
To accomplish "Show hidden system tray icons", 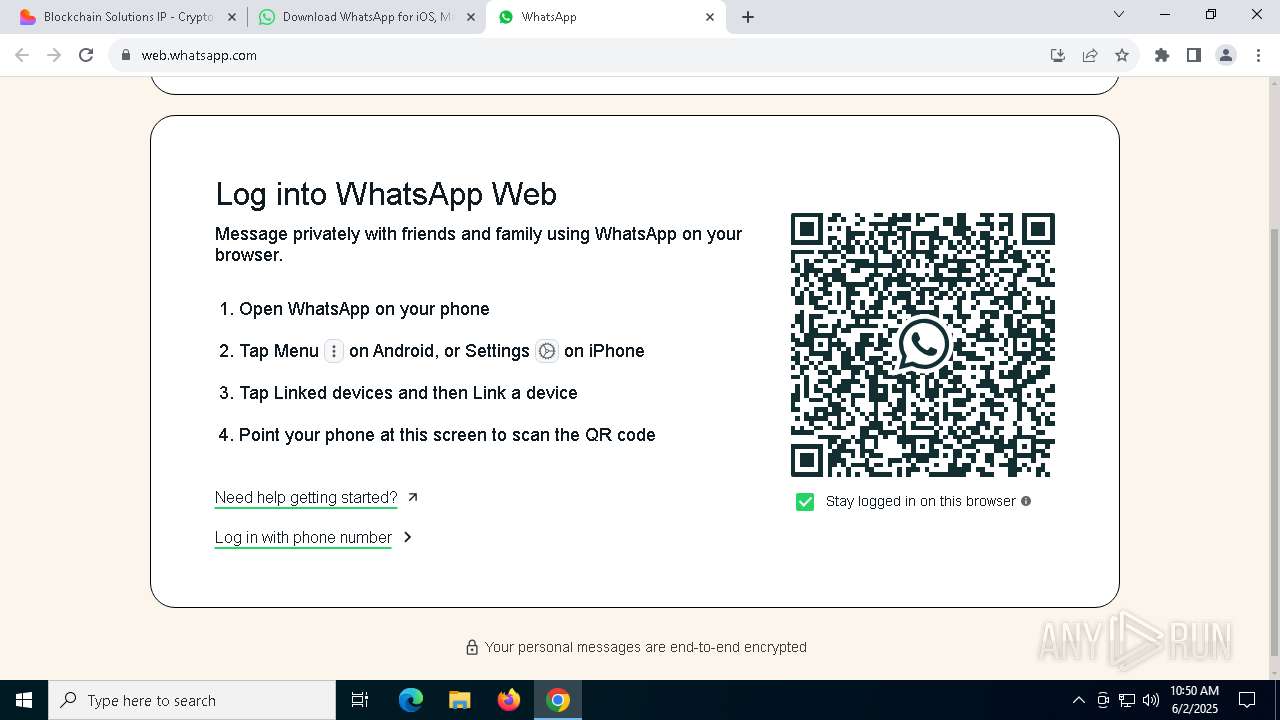I will tap(1078, 700).
